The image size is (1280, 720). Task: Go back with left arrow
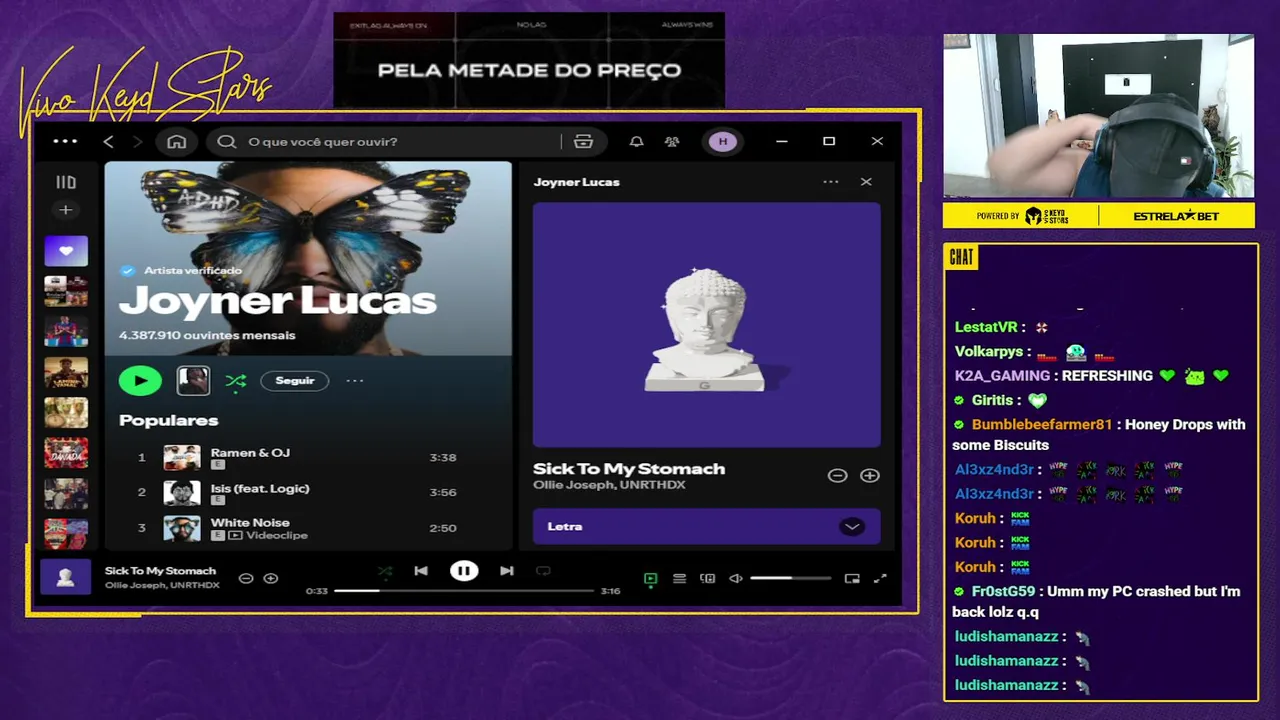tap(108, 142)
